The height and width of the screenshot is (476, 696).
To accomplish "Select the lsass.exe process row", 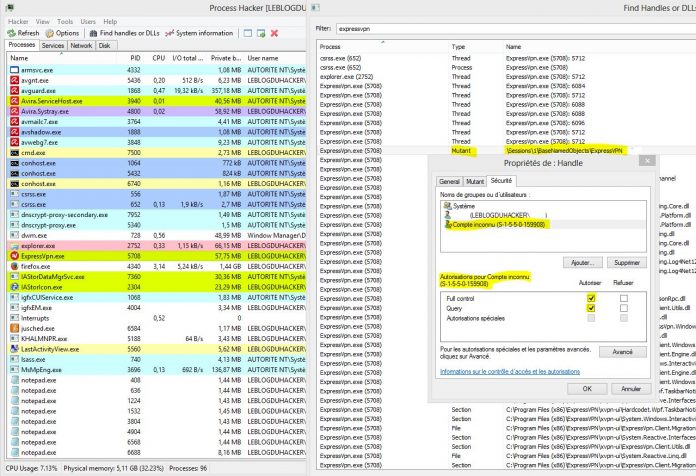I will click(x=157, y=360).
